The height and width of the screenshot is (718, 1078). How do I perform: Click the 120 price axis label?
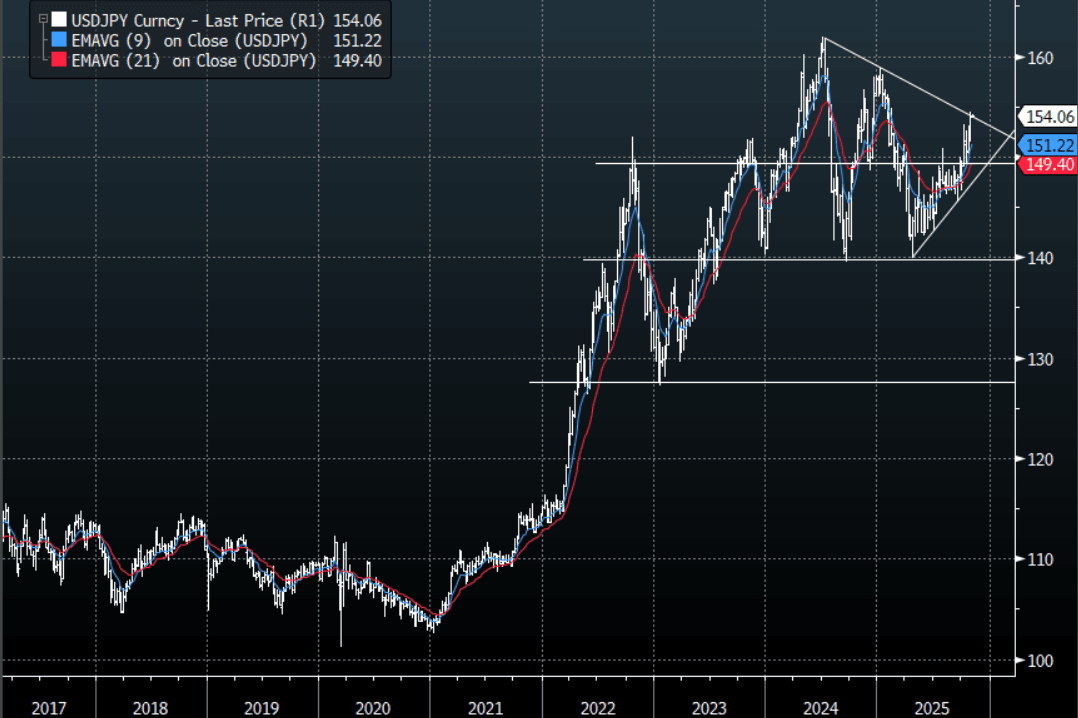[x=1040, y=459]
